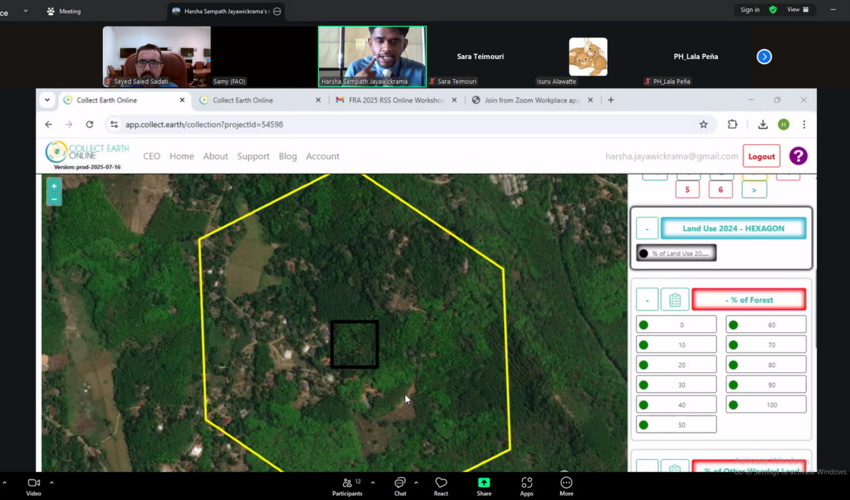Collapse the % of Forest question
The width and height of the screenshot is (850, 500).
tap(647, 300)
